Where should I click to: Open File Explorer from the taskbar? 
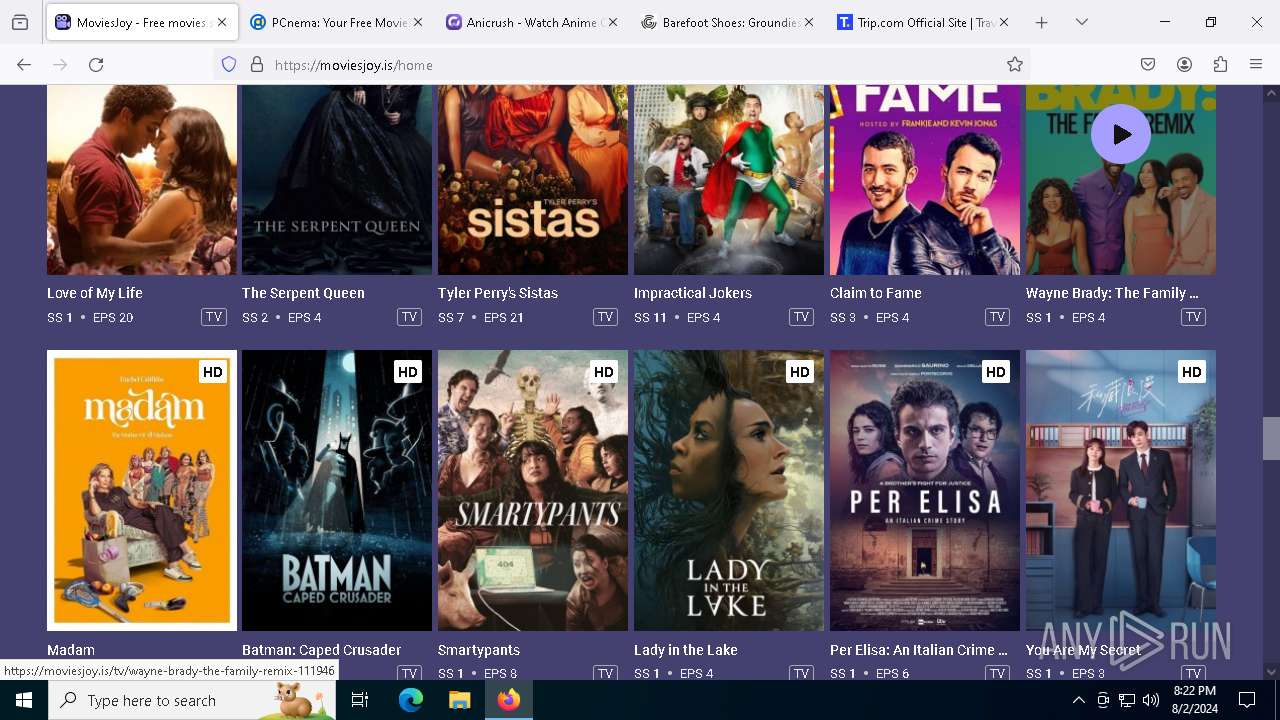click(459, 700)
